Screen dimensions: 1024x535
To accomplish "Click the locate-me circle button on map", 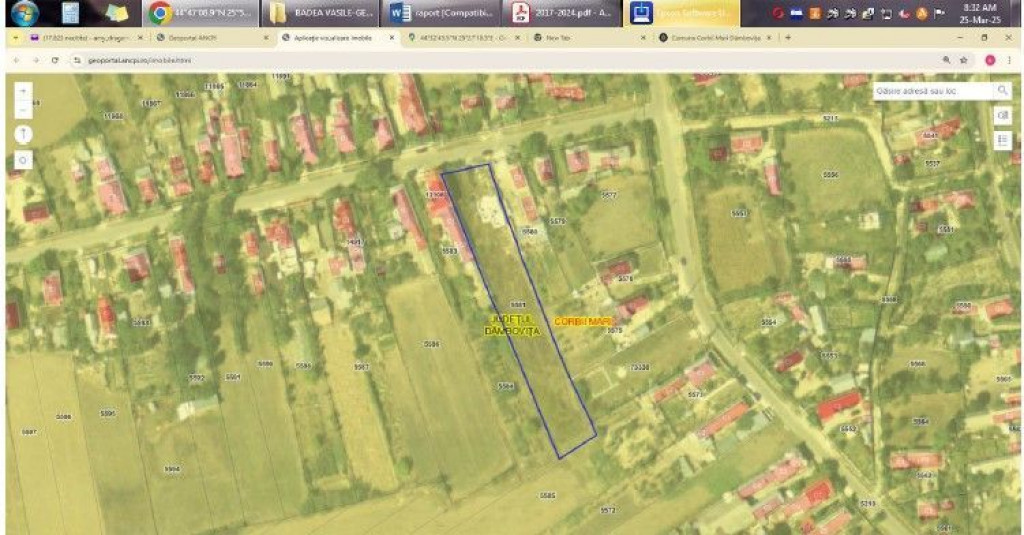I will coord(23,159).
